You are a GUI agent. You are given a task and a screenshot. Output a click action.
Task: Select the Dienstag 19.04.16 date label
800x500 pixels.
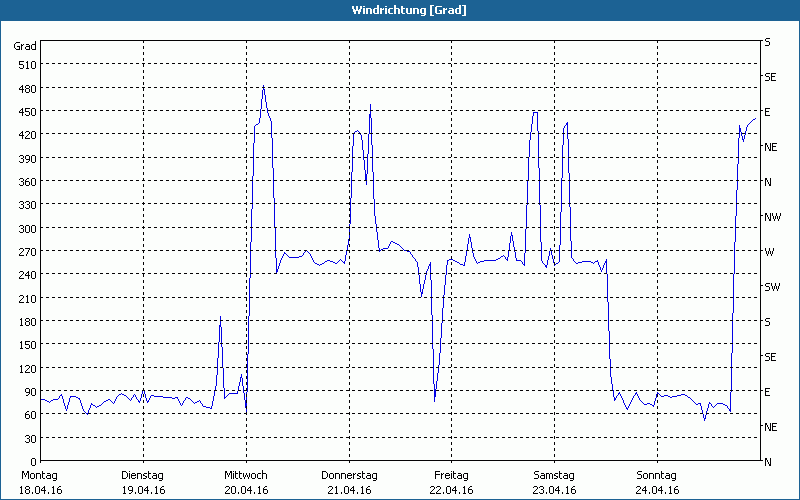142,482
